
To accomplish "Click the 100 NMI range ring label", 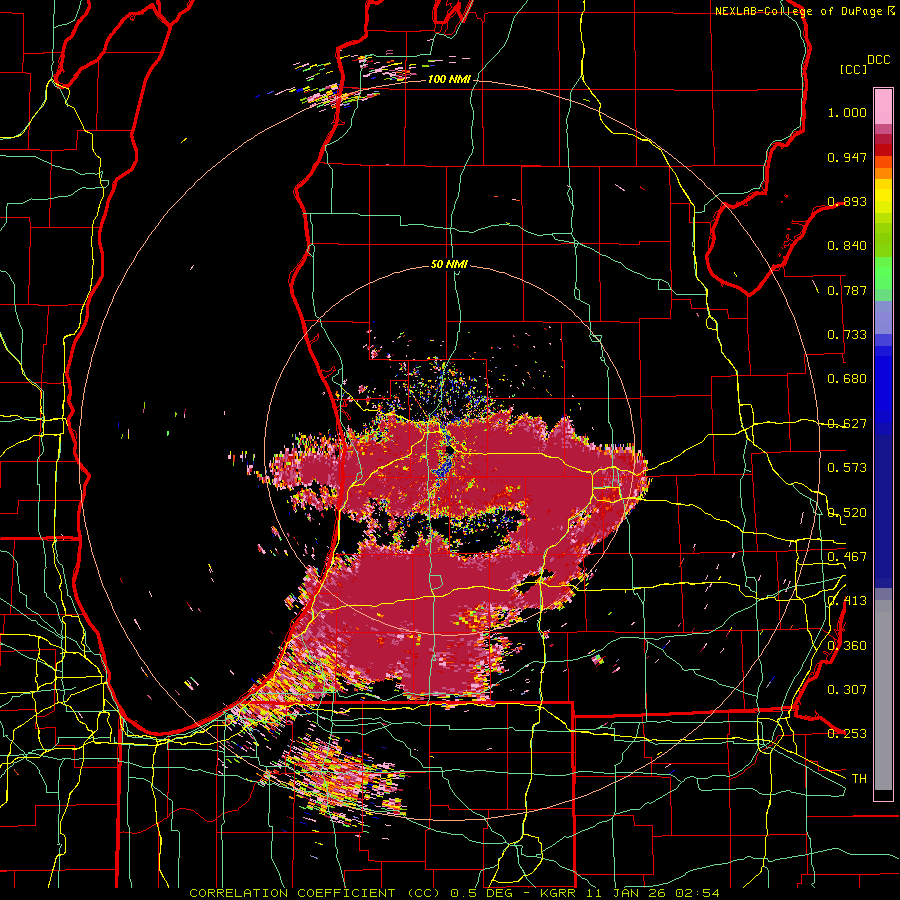I will point(448,79).
